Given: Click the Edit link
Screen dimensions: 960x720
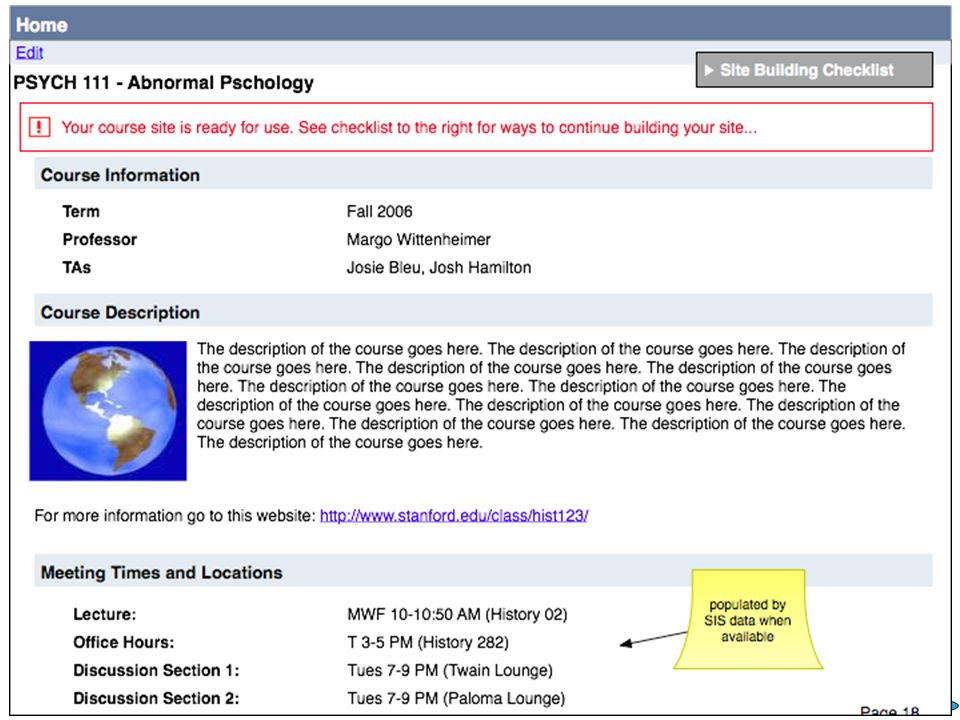Looking at the screenshot, I should pos(29,53).
